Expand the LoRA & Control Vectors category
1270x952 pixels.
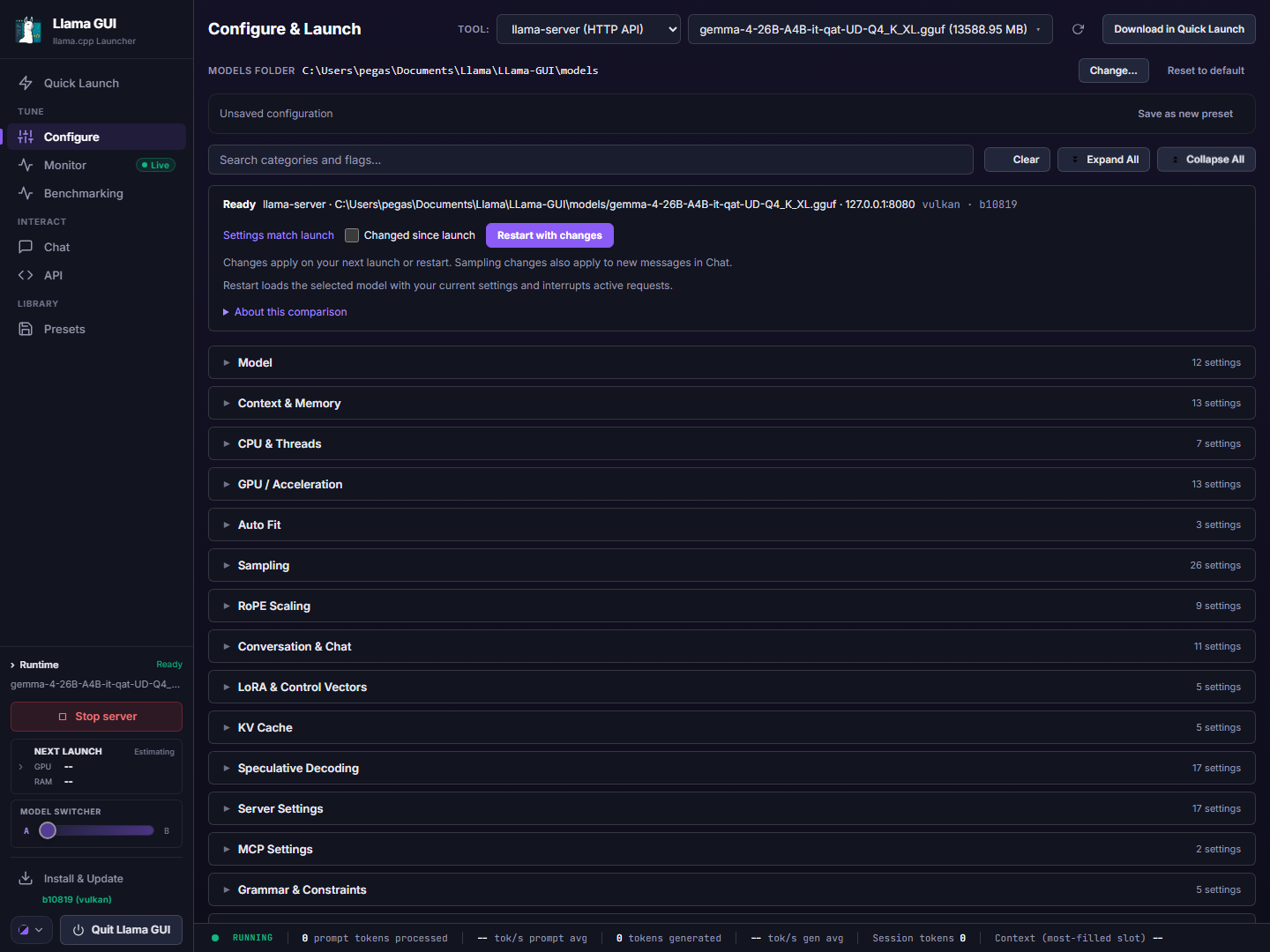click(x=731, y=687)
